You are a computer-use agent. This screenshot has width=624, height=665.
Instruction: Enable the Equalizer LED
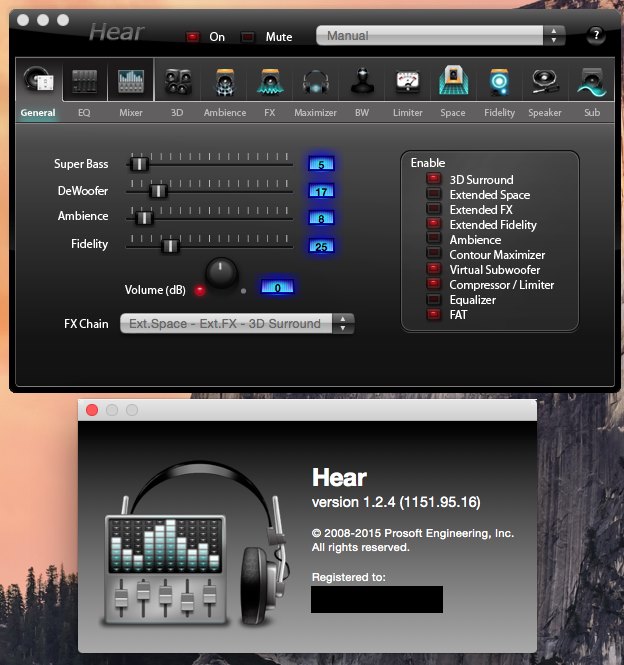click(434, 299)
